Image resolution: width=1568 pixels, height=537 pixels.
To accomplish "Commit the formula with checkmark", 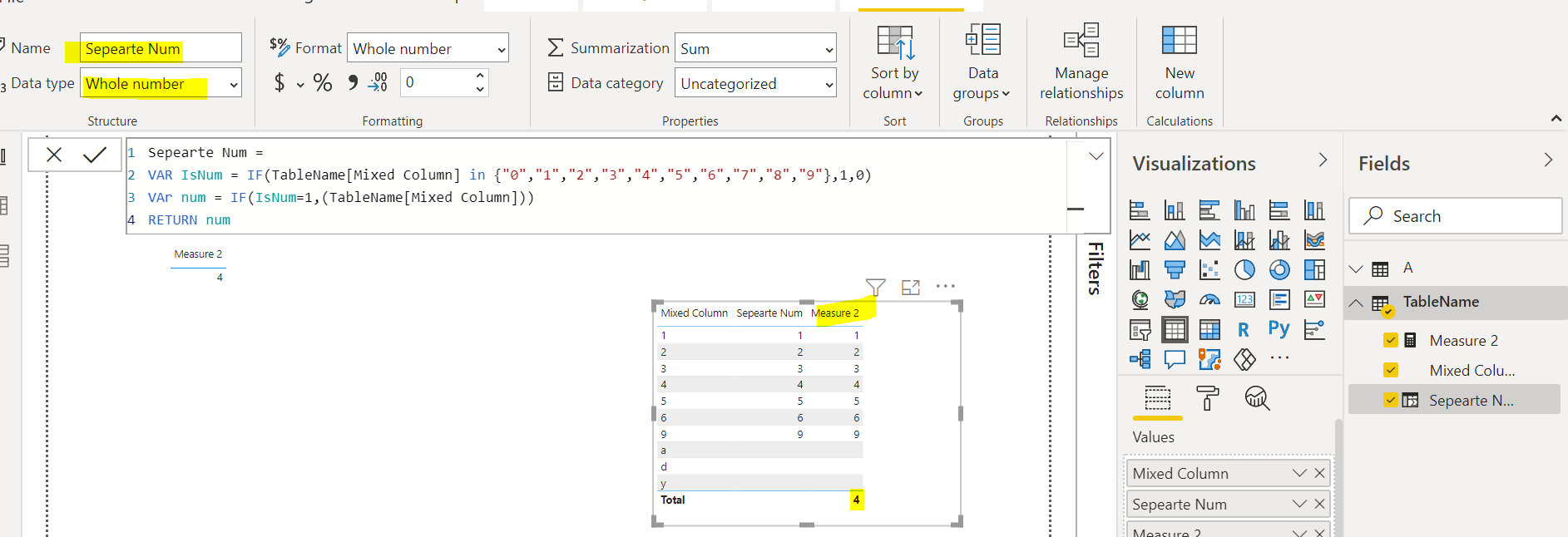I will click(95, 155).
